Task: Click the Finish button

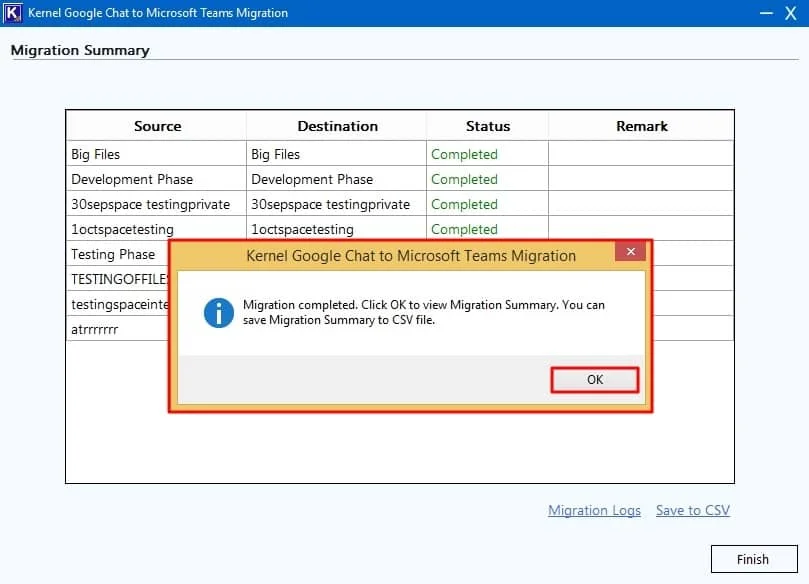Action: [754, 559]
